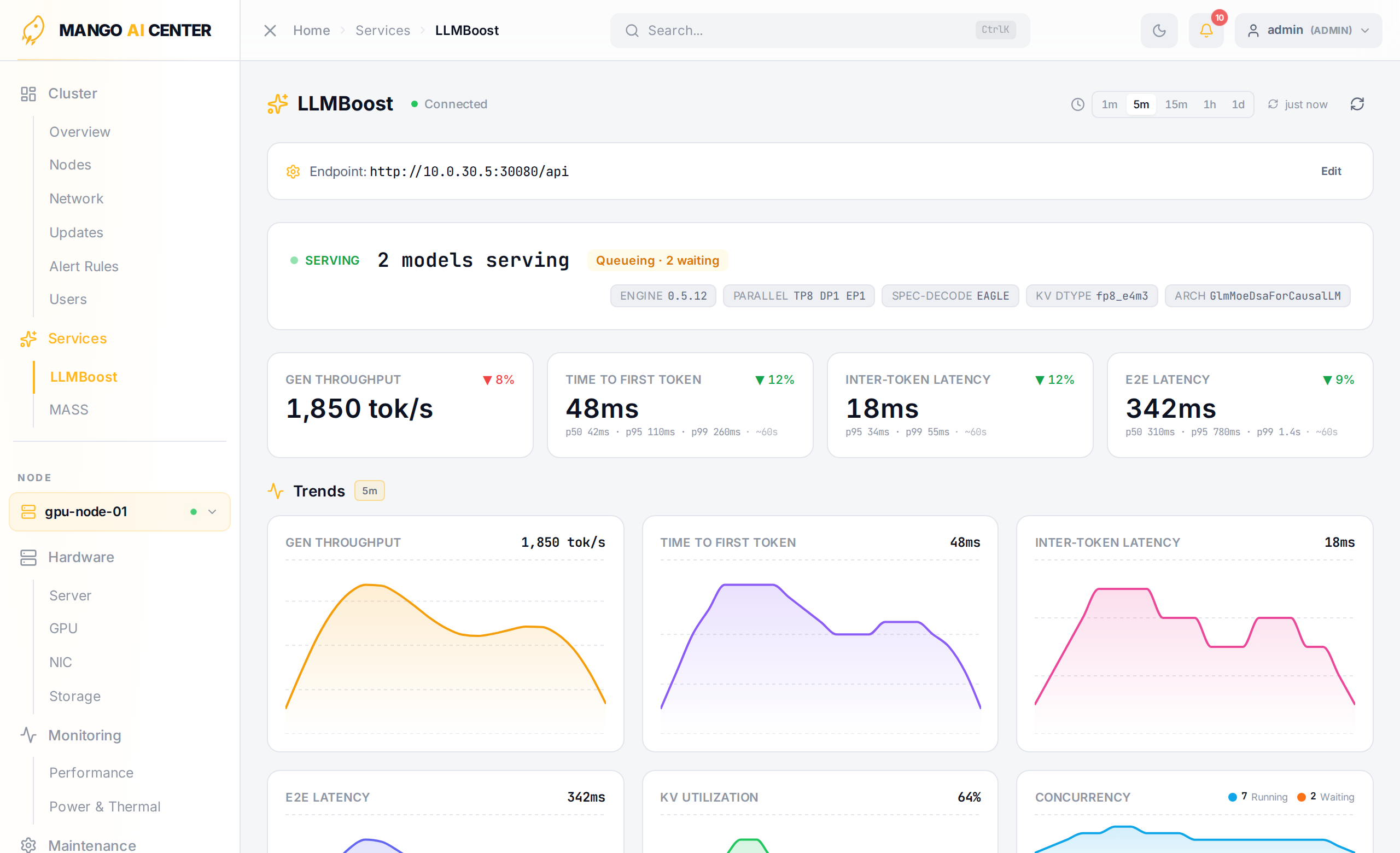The height and width of the screenshot is (853, 1400).
Task: Click the search magnifier icon
Action: pos(632,30)
